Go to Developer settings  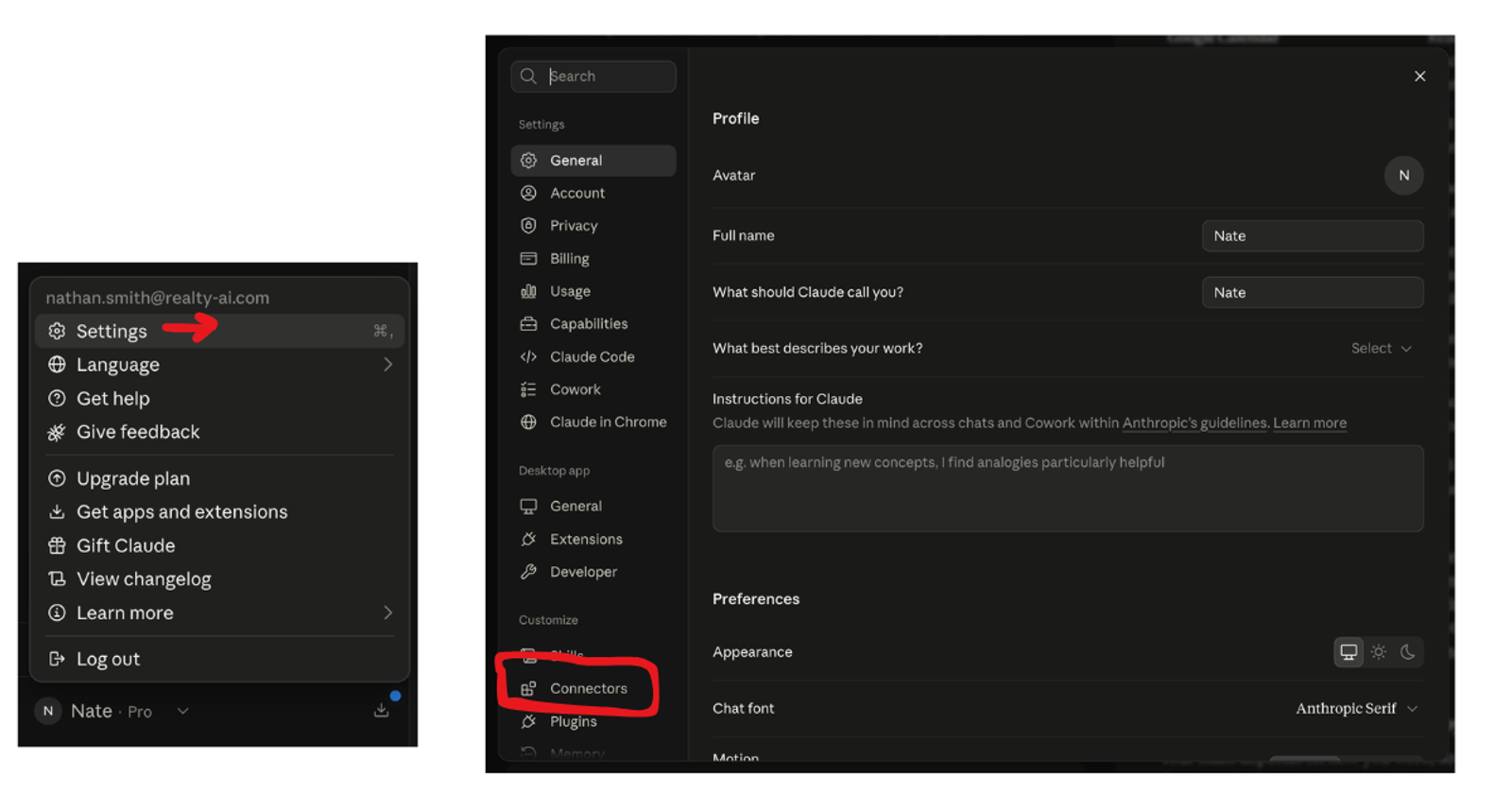593,572
